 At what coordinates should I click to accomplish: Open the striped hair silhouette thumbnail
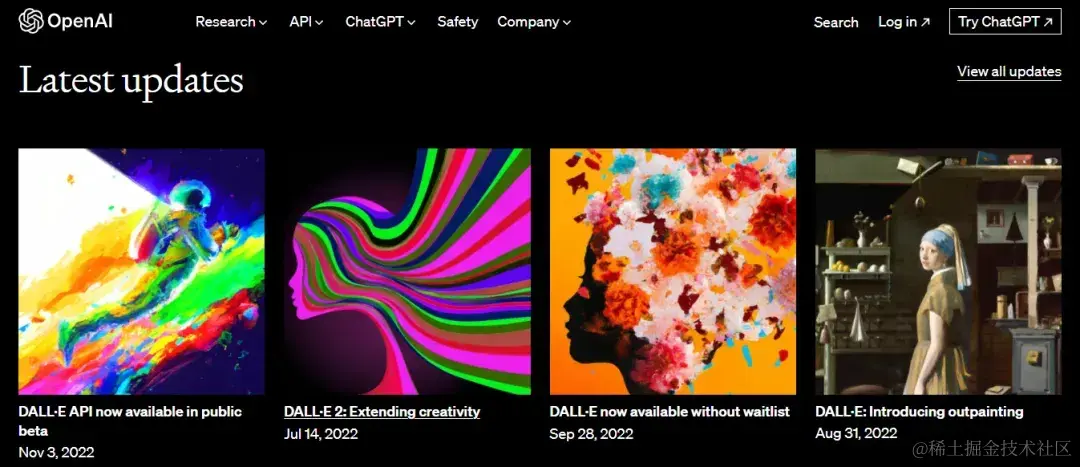coord(407,271)
